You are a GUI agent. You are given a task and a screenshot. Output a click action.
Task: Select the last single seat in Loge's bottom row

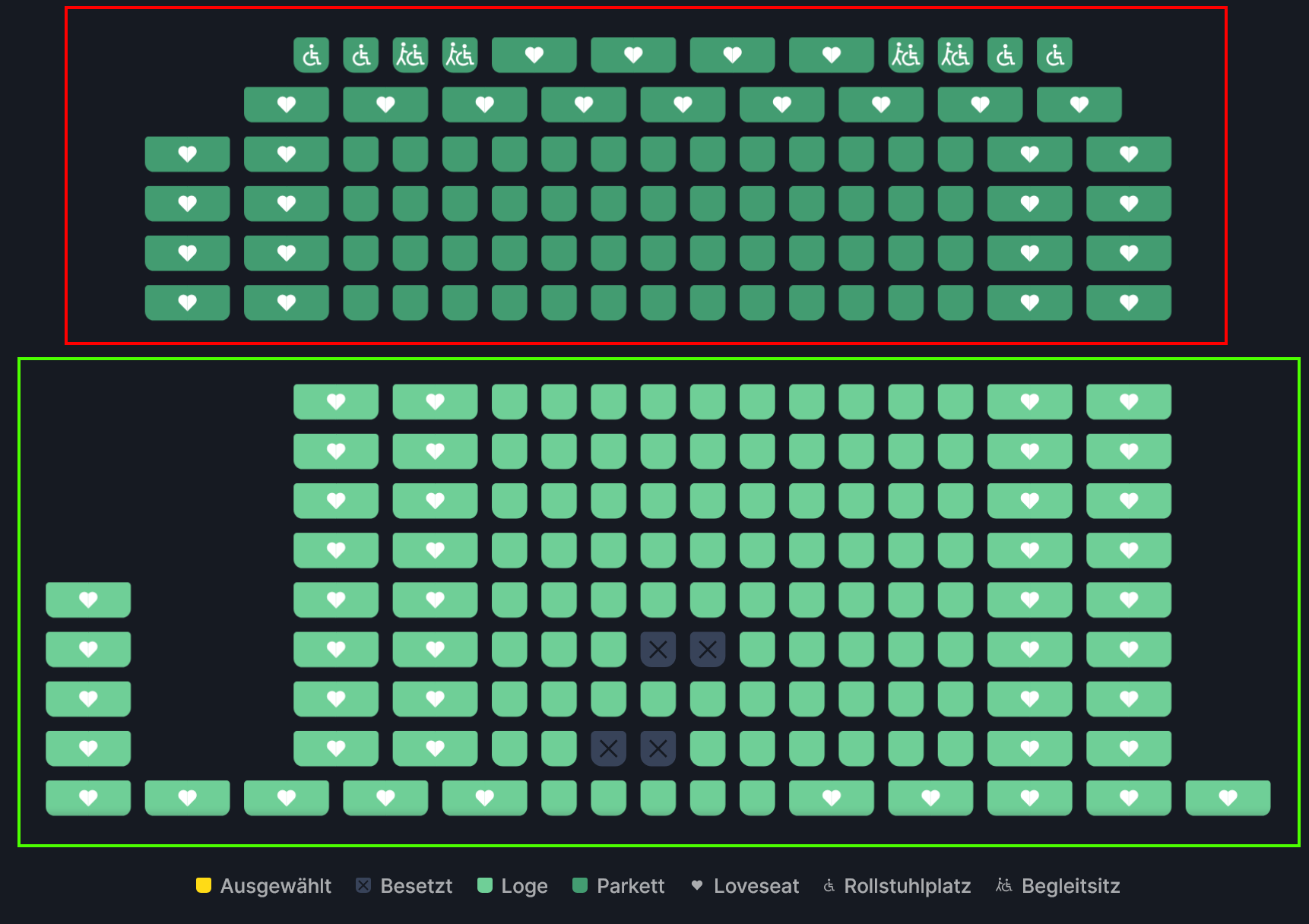[x=757, y=798]
